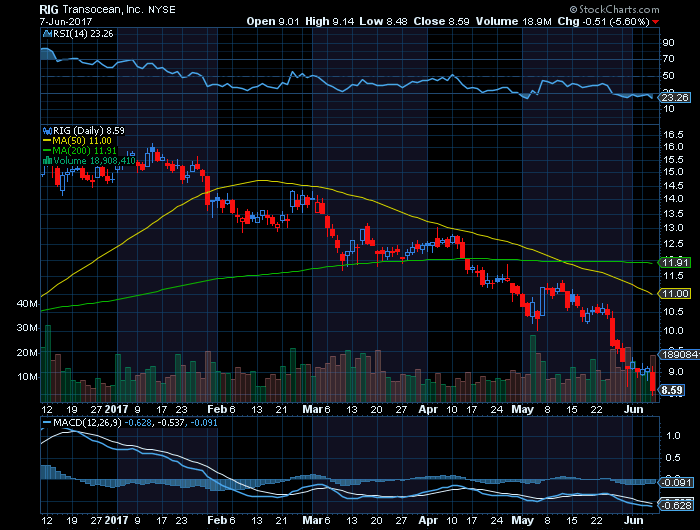This screenshot has height=530, width=700.
Task: Click the Chg -0.51 (-5.60%) value
Action: 604,21
